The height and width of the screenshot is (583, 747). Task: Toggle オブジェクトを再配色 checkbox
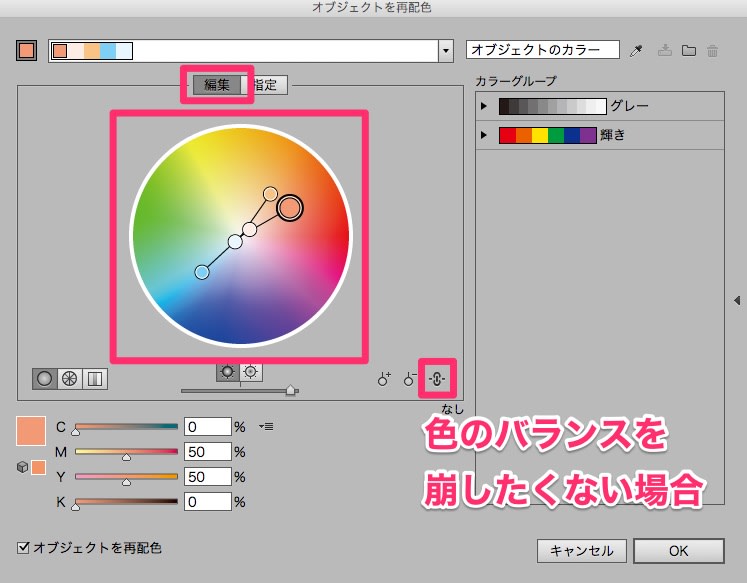(23, 548)
